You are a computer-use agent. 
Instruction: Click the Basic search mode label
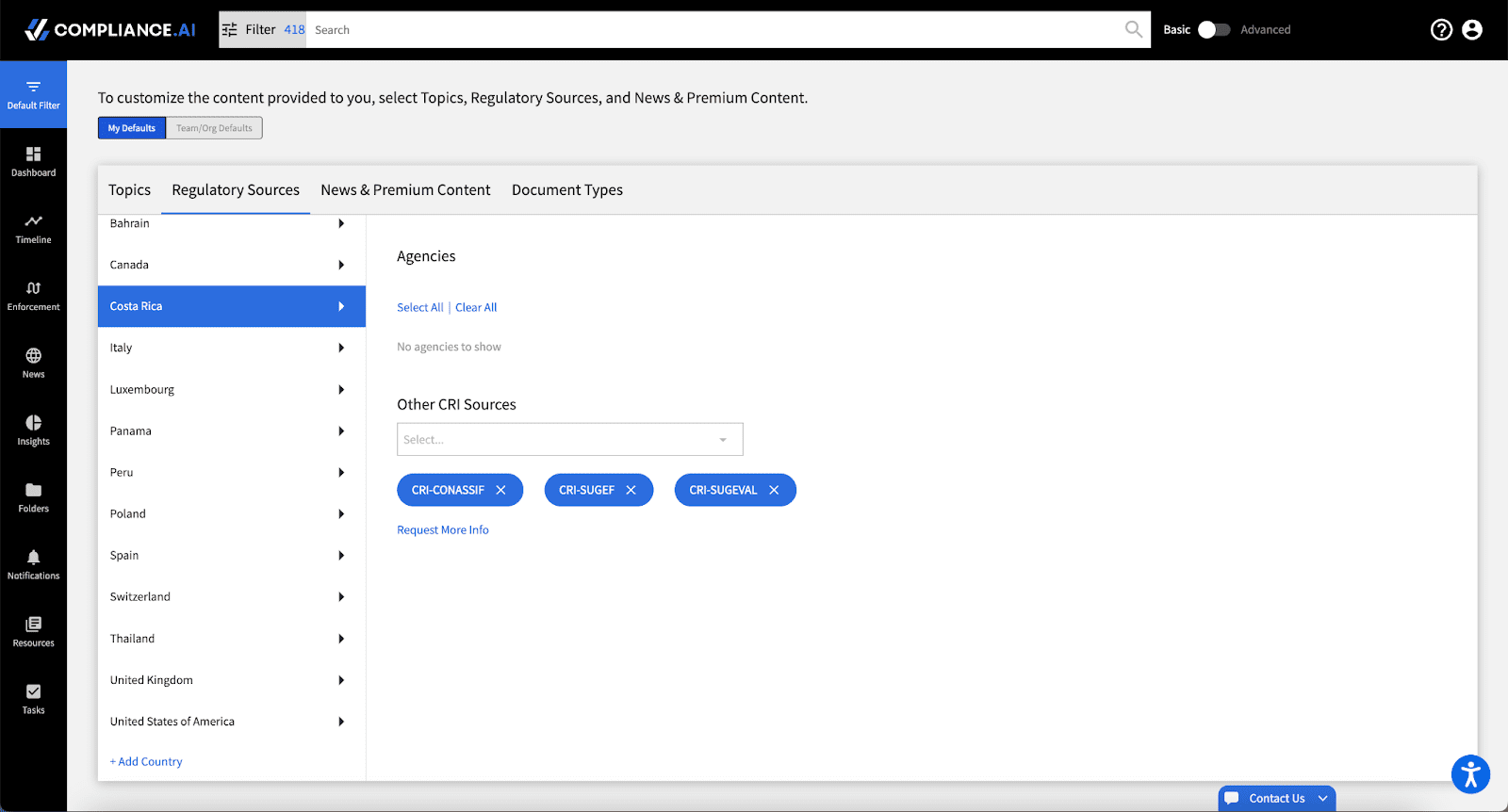tap(1176, 30)
